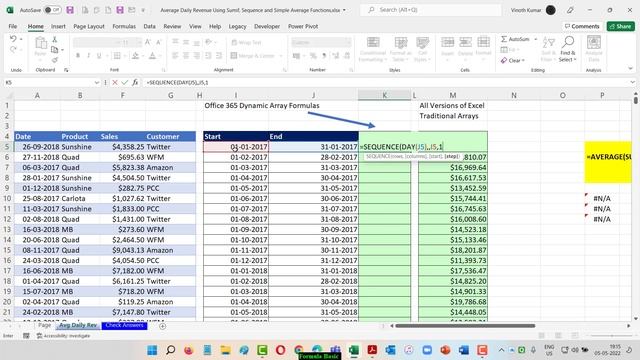The height and width of the screenshot is (360, 640).
Task: Open Sort & Filter menu
Action: [549, 49]
